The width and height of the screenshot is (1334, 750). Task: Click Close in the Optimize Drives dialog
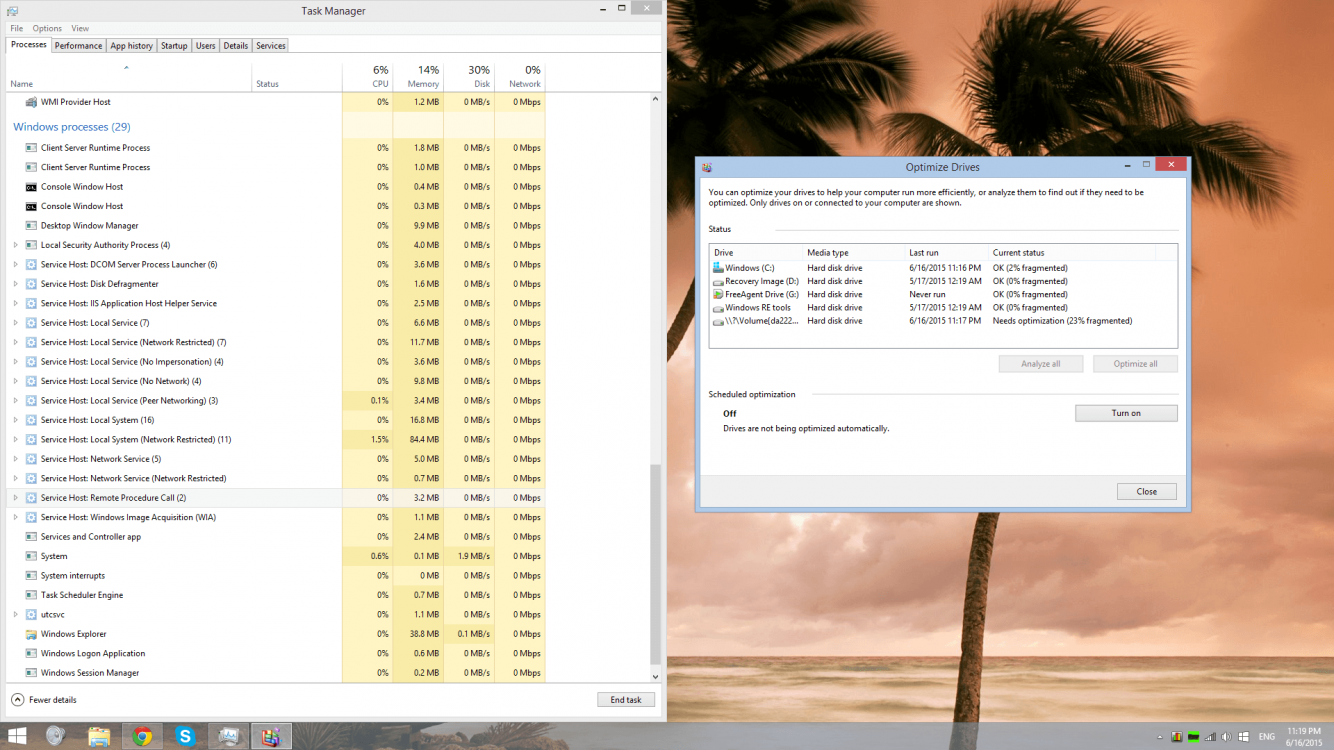point(1147,491)
